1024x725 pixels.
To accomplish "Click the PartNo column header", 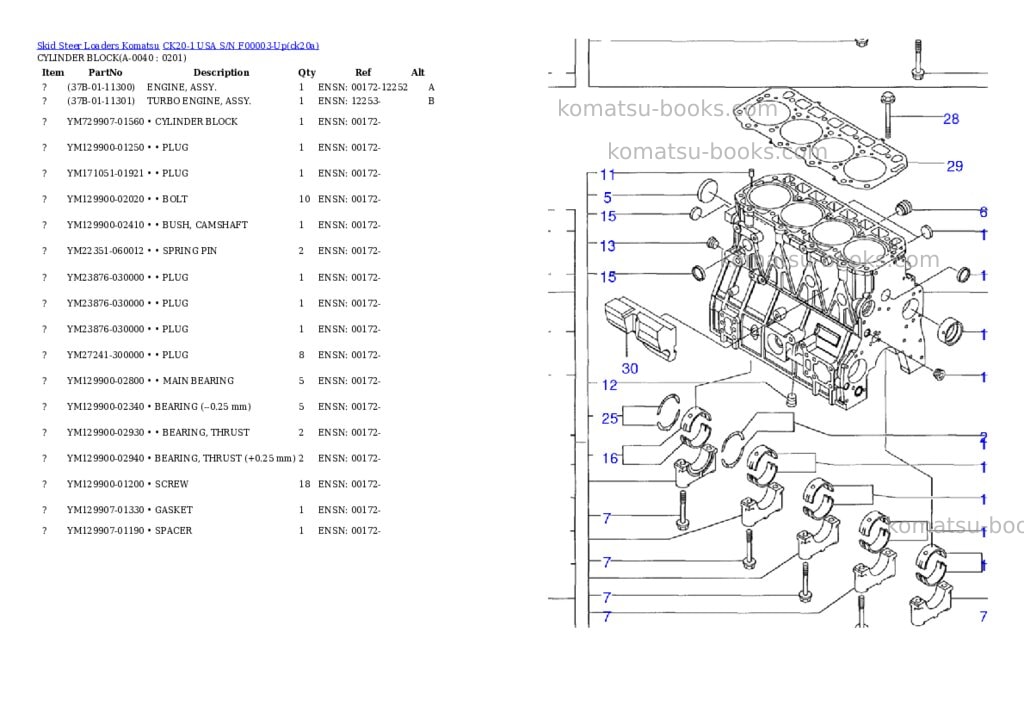I will [105, 72].
